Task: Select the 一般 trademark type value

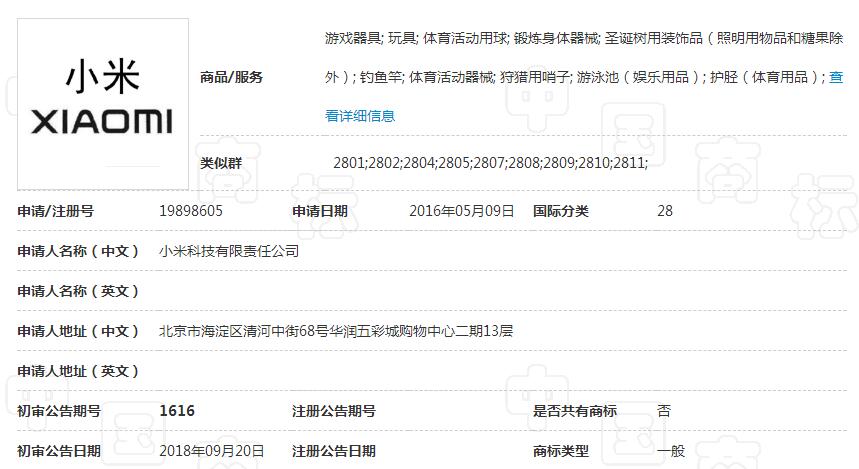Action: pyautogui.click(x=671, y=451)
